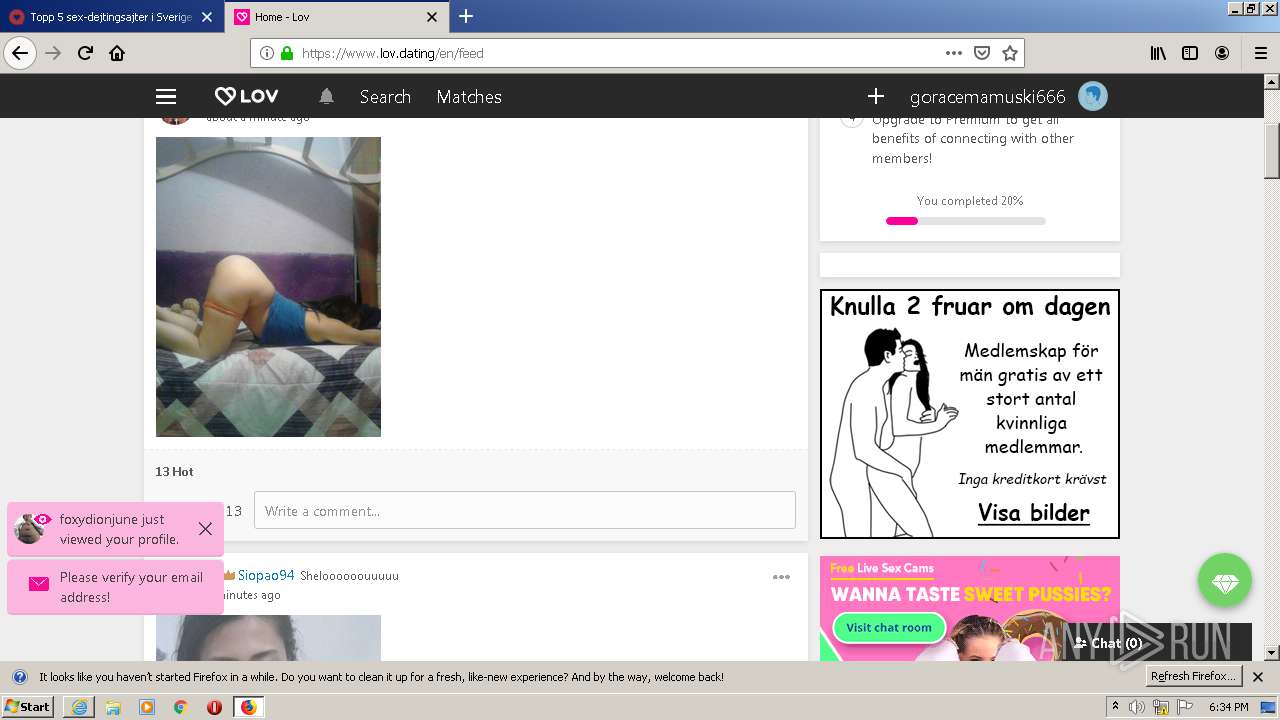Toggle the sidebar view icon
This screenshot has height=720, width=1280.
[1190, 53]
